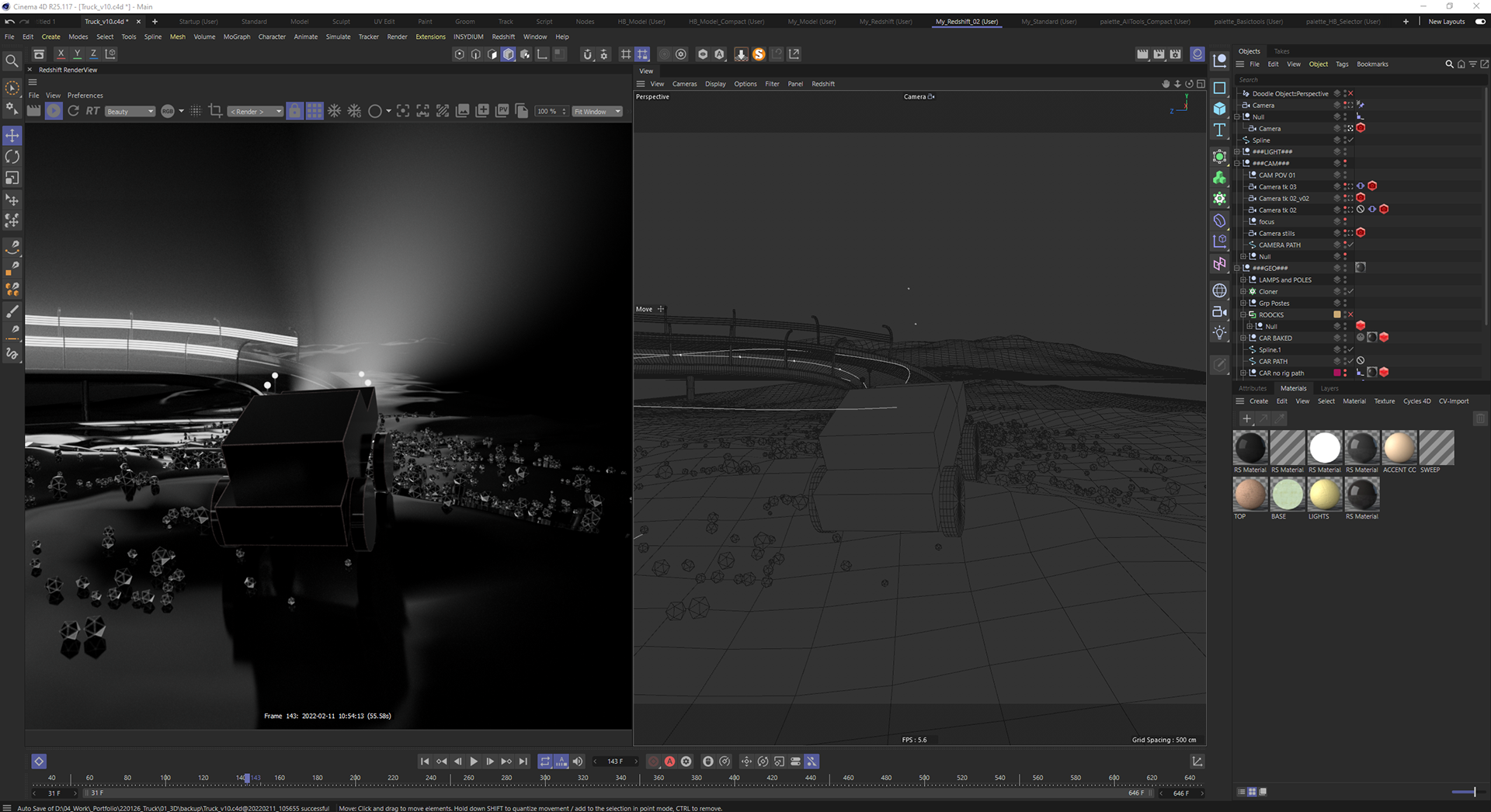
Task: Open the MoGraph menu
Action: coord(237,36)
